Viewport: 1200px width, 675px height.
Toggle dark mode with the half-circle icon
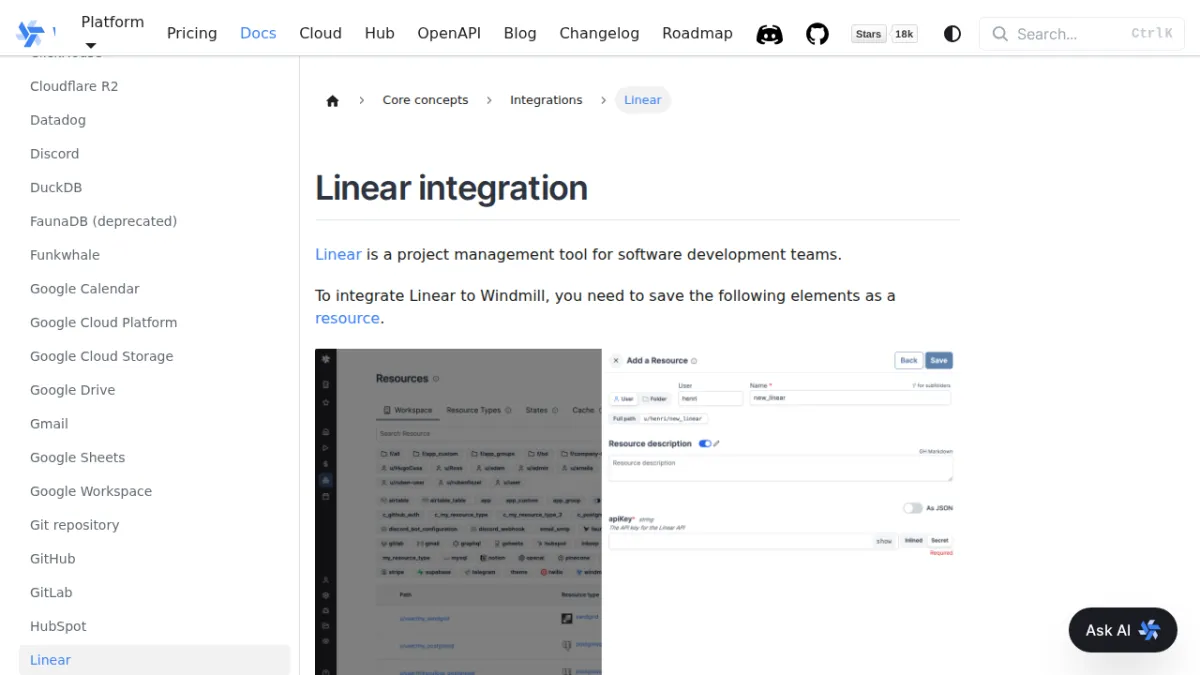click(952, 34)
